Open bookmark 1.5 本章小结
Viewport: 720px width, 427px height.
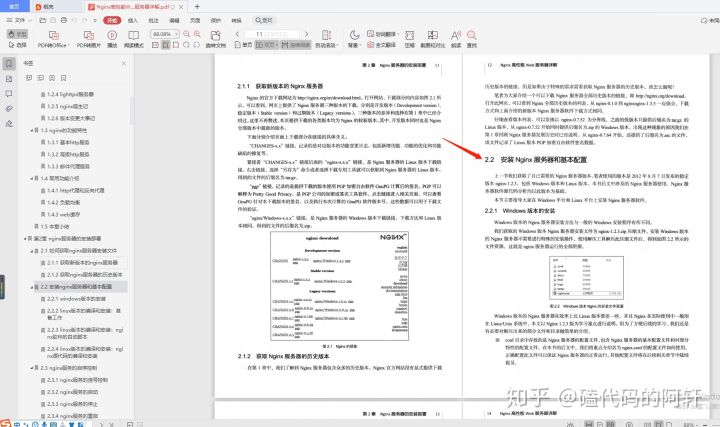click(54, 226)
